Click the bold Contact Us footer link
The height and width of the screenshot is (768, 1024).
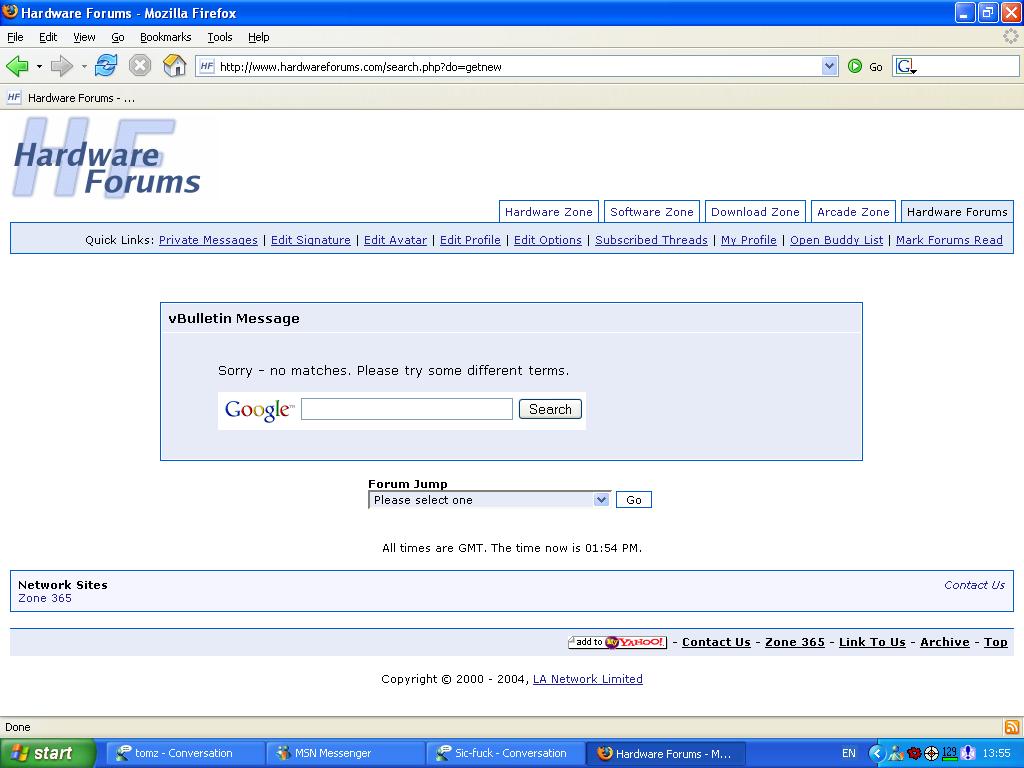(716, 642)
